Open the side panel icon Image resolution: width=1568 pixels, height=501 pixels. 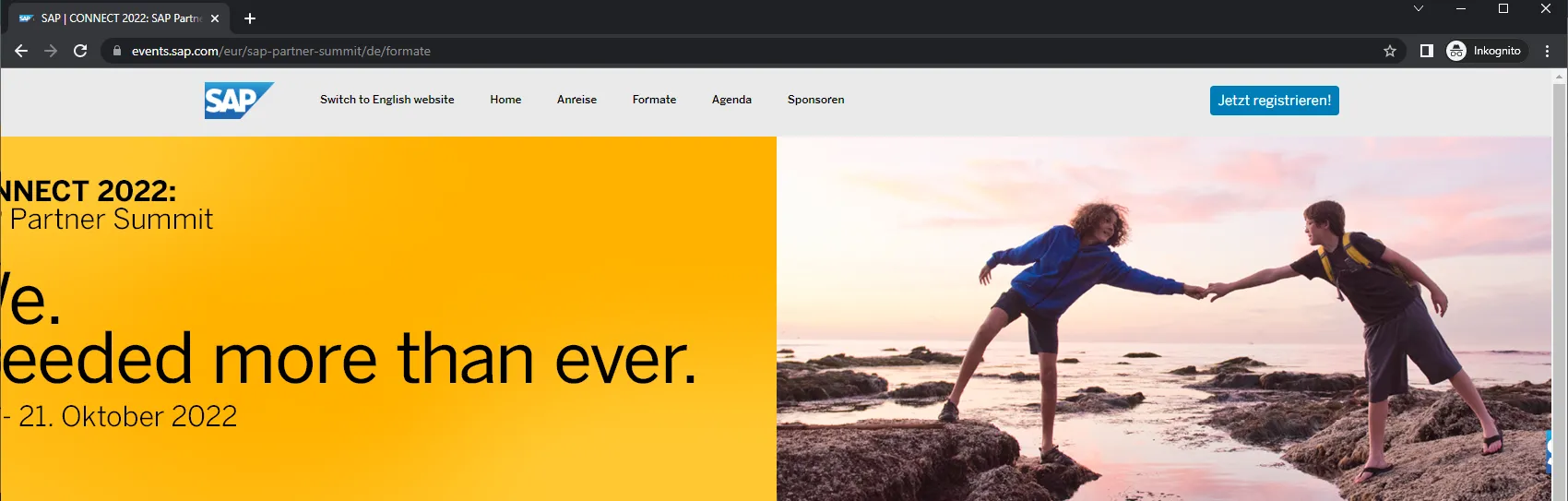[x=1426, y=51]
